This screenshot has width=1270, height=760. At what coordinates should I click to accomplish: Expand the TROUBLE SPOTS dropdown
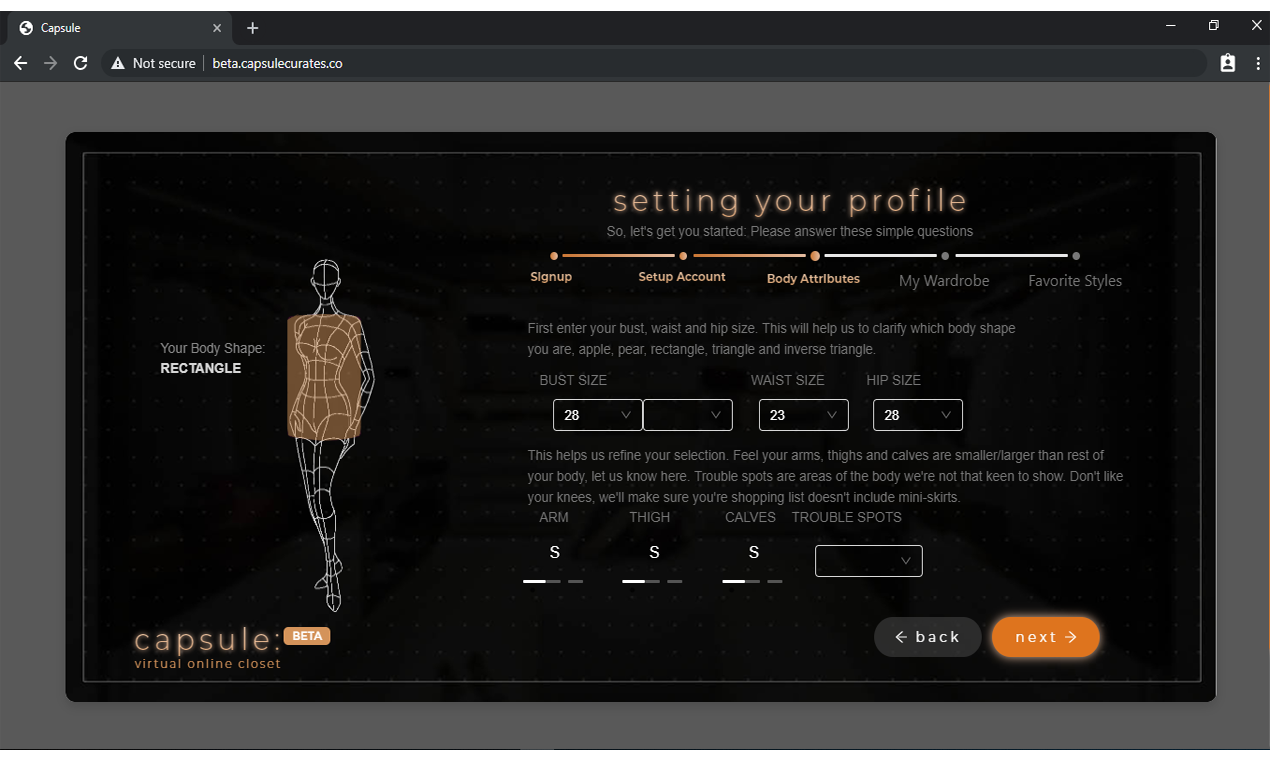coord(868,560)
